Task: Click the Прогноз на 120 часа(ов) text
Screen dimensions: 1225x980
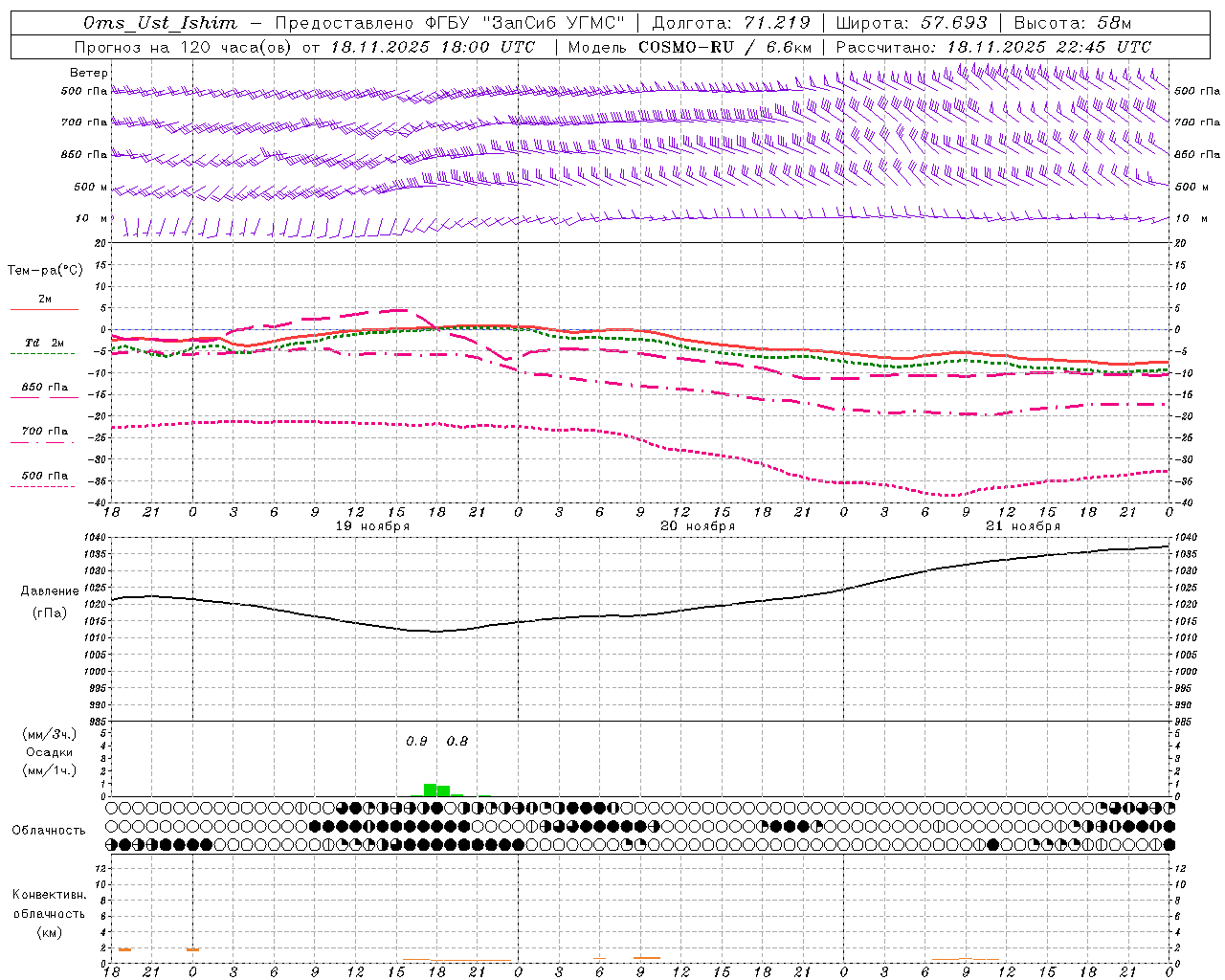Action: (185, 47)
